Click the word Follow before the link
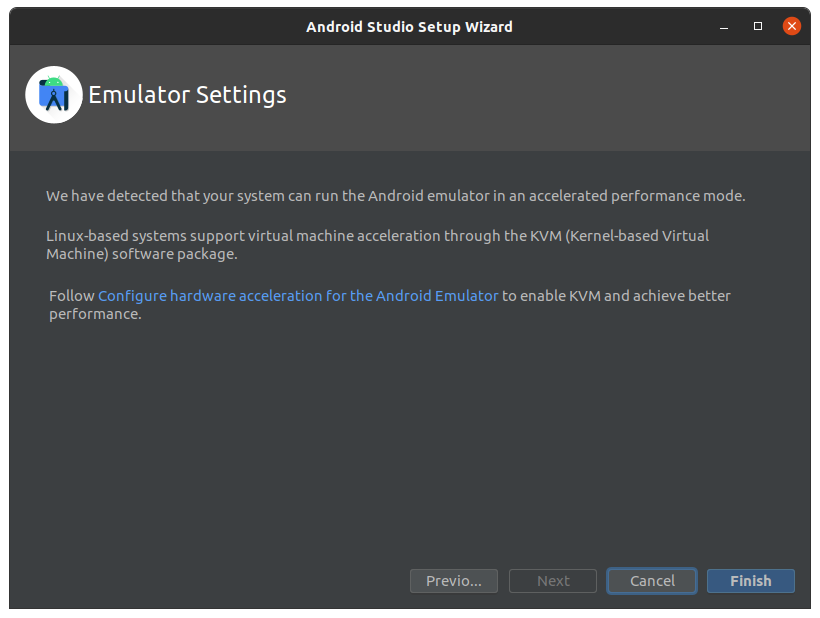Viewport: 820px width, 618px height. click(x=72, y=296)
